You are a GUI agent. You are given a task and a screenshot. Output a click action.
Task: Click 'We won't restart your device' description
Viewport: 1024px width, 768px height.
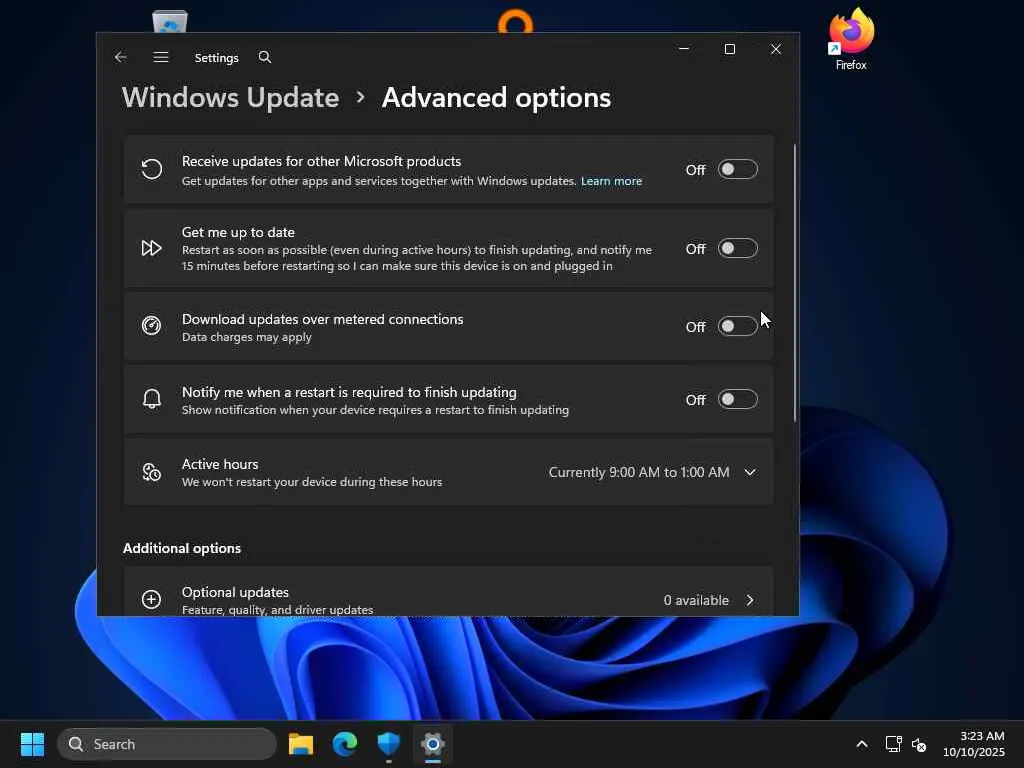tap(312, 482)
